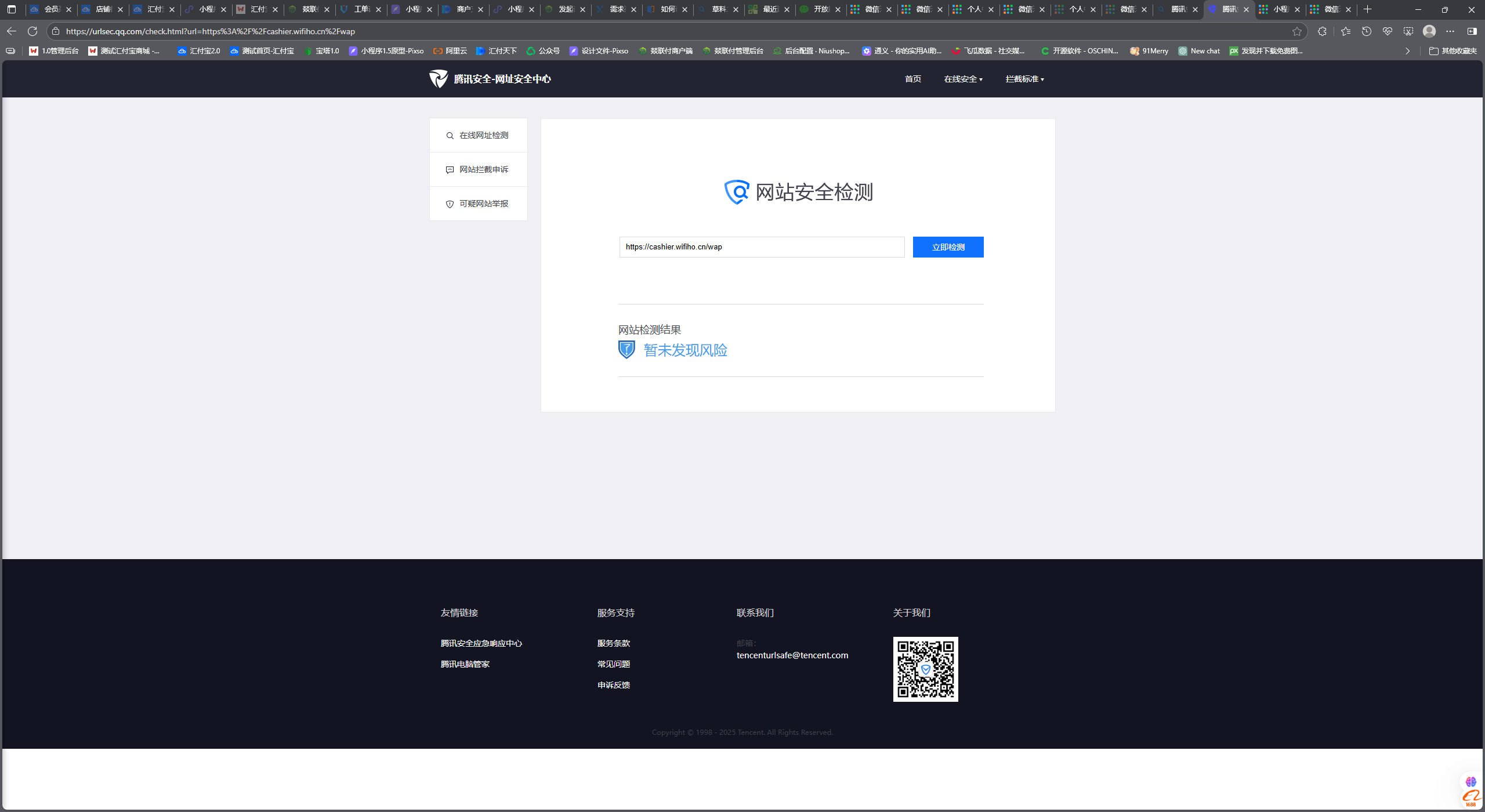Viewport: 1485px width, 812px height.
Task: Expand the 在线安全 dropdown menu
Action: (x=963, y=79)
